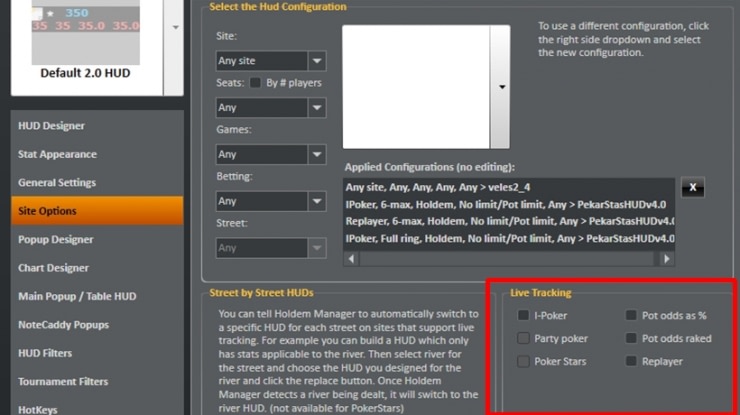Select the Replayer 6-max Holdem configuration row
Viewport: 740px width, 415px height.
[509, 221]
